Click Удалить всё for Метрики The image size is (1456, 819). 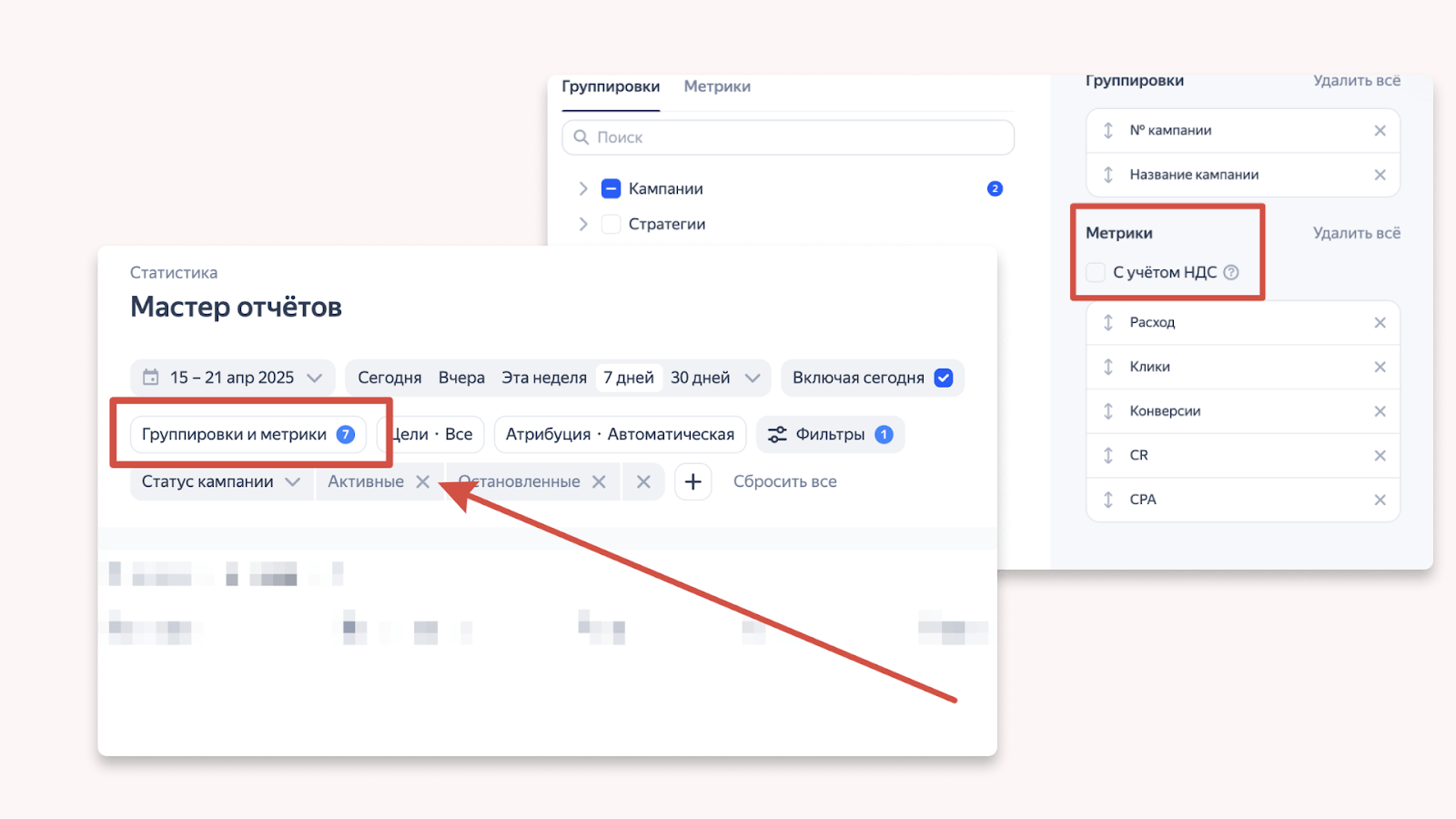1356,233
